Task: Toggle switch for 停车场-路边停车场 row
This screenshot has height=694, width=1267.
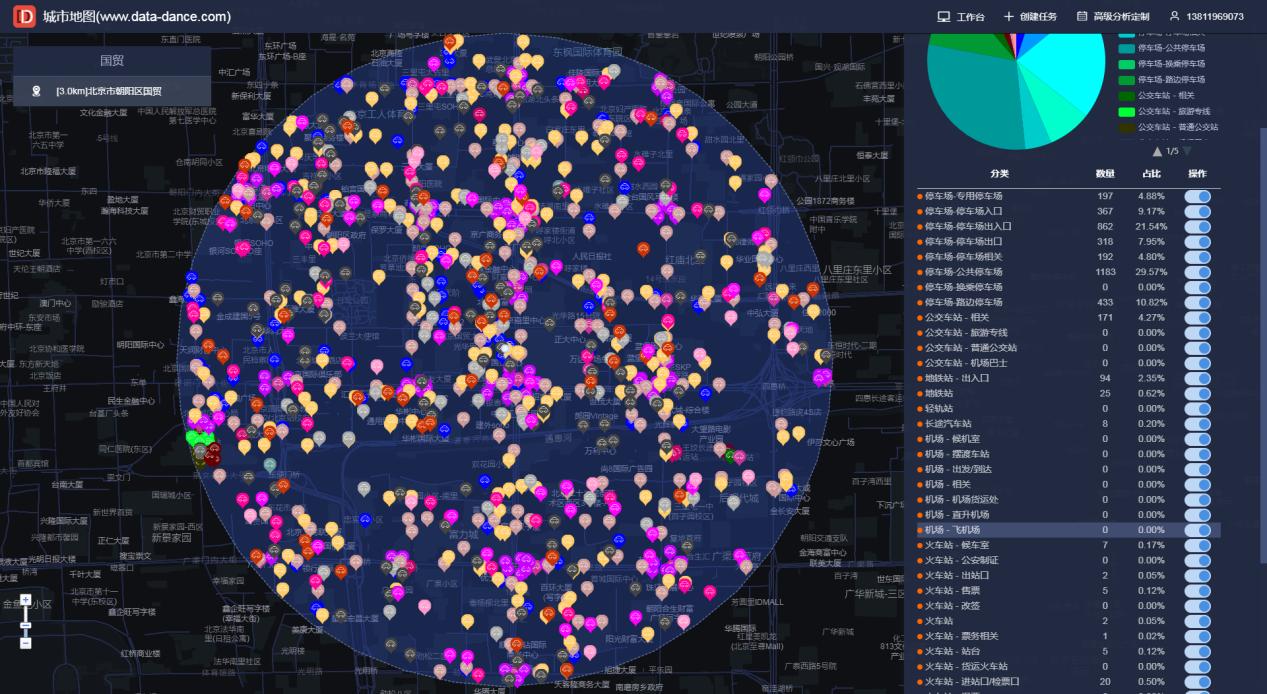Action: click(1197, 302)
